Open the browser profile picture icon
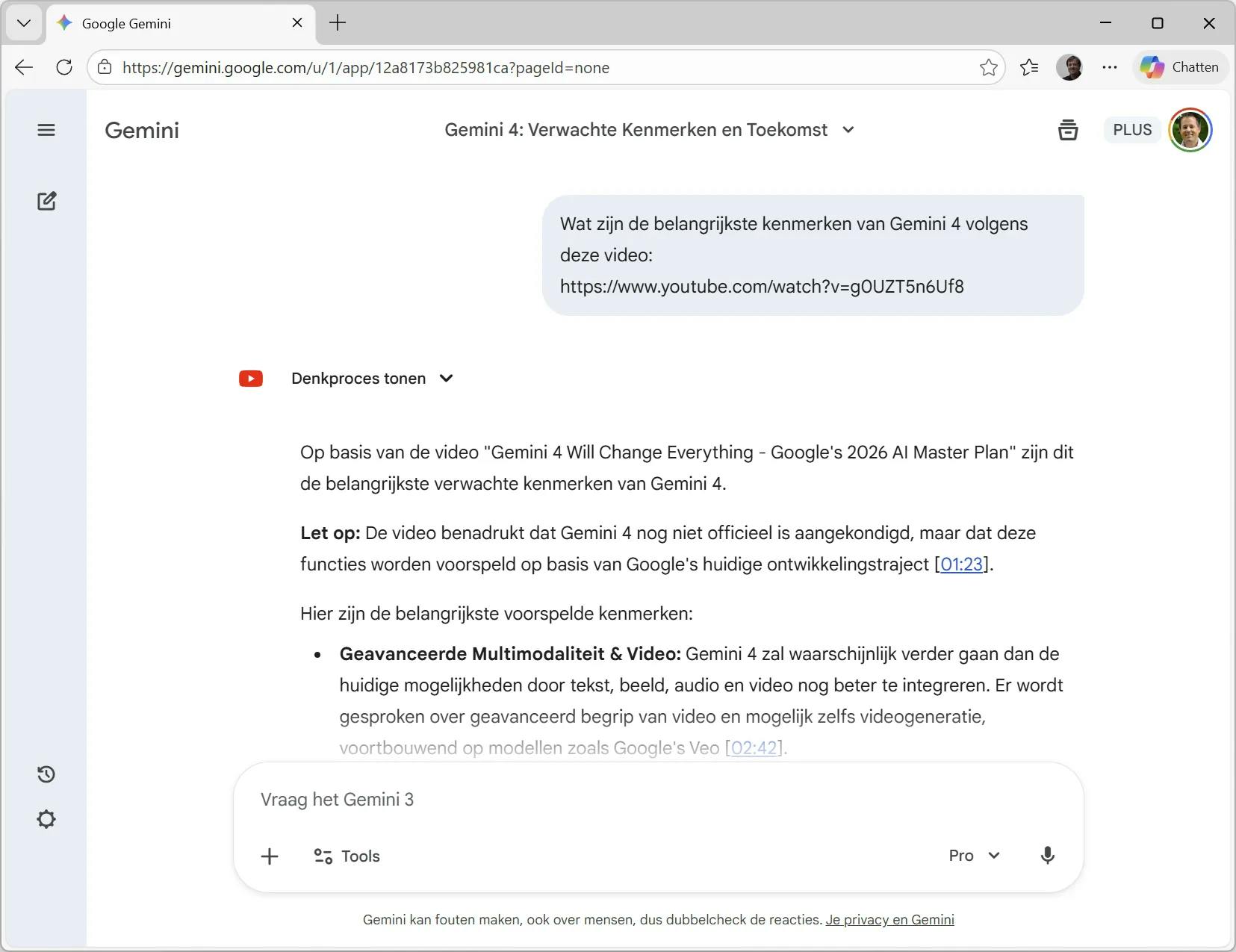 1069,67
